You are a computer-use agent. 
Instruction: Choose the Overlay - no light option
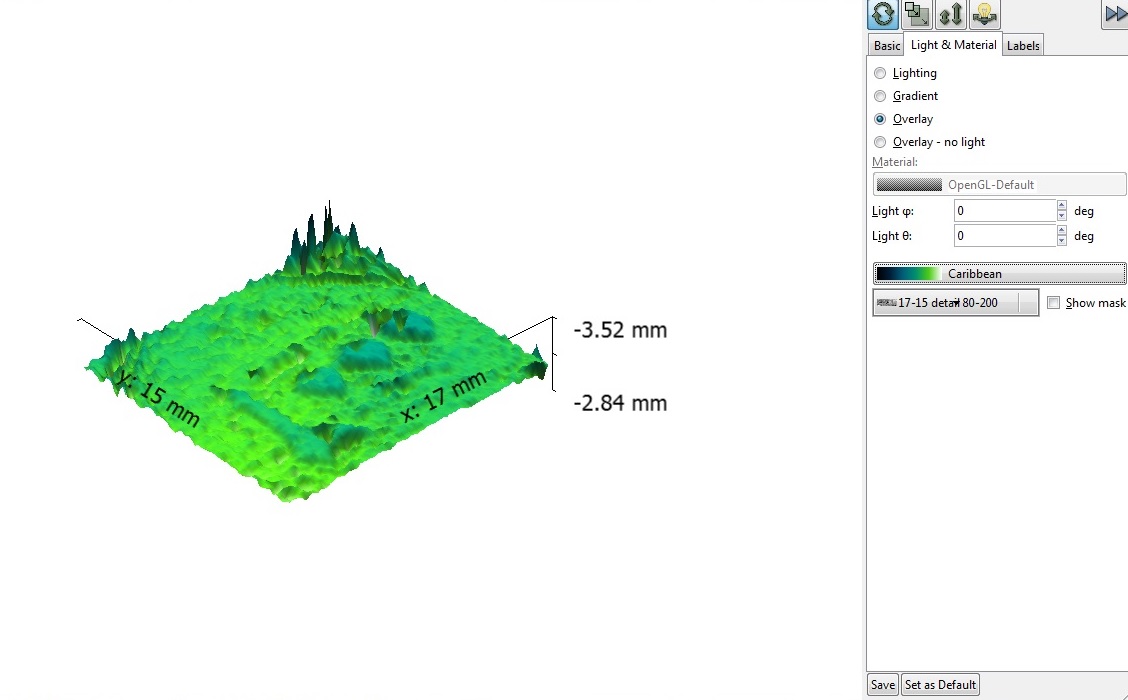point(929,142)
